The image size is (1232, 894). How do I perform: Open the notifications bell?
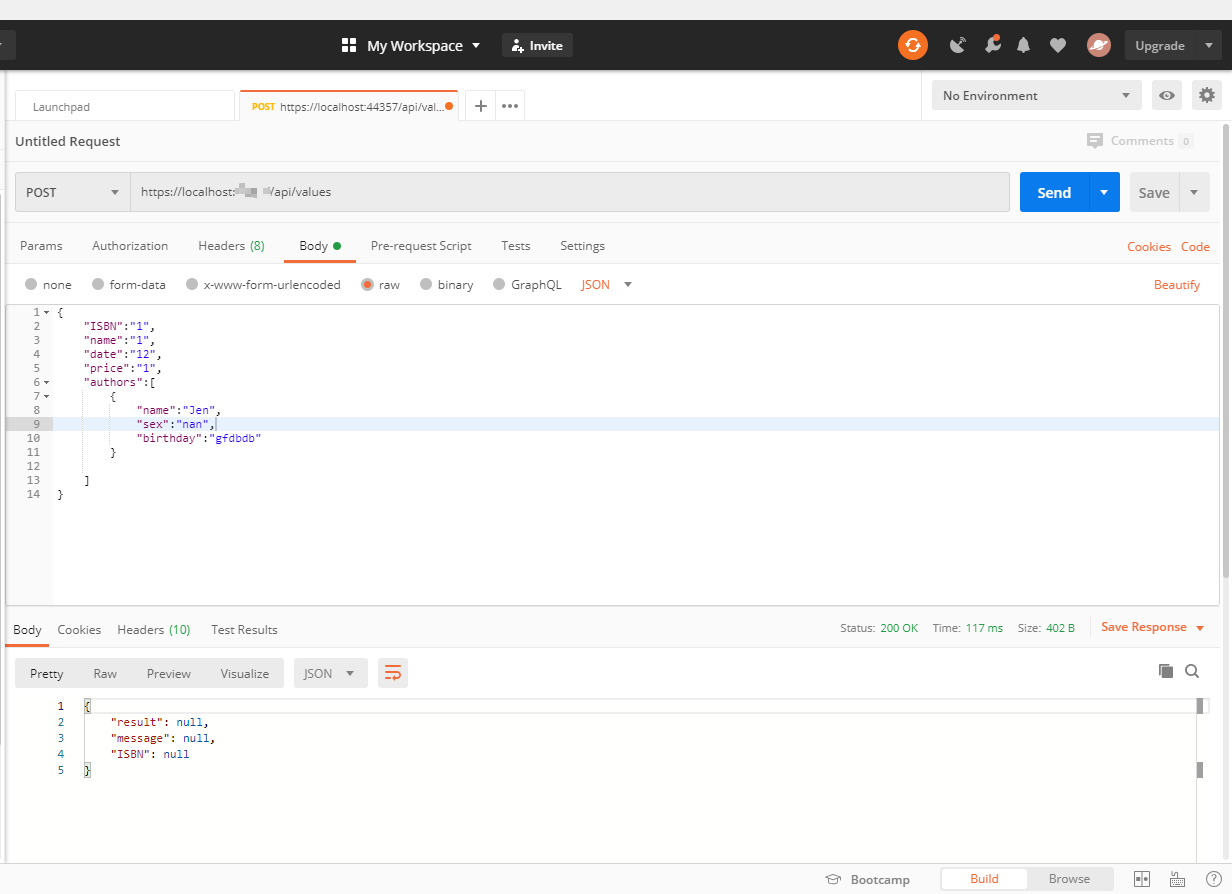click(x=1024, y=45)
